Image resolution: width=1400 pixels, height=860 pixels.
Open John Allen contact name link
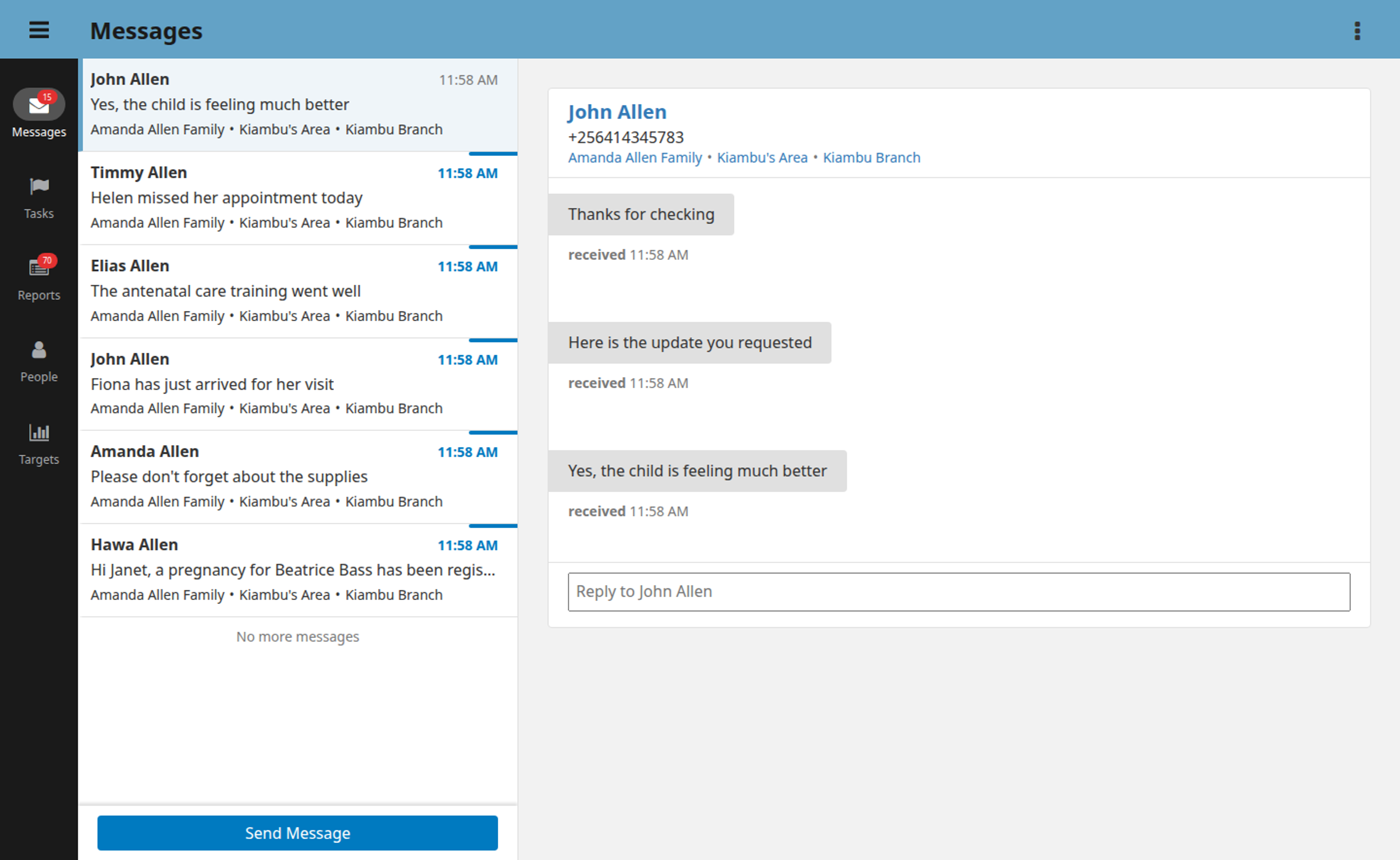click(617, 112)
